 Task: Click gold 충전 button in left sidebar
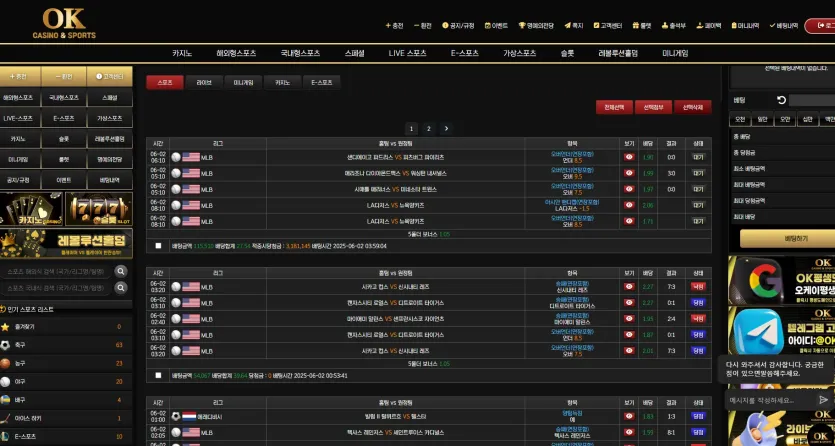tap(20, 77)
